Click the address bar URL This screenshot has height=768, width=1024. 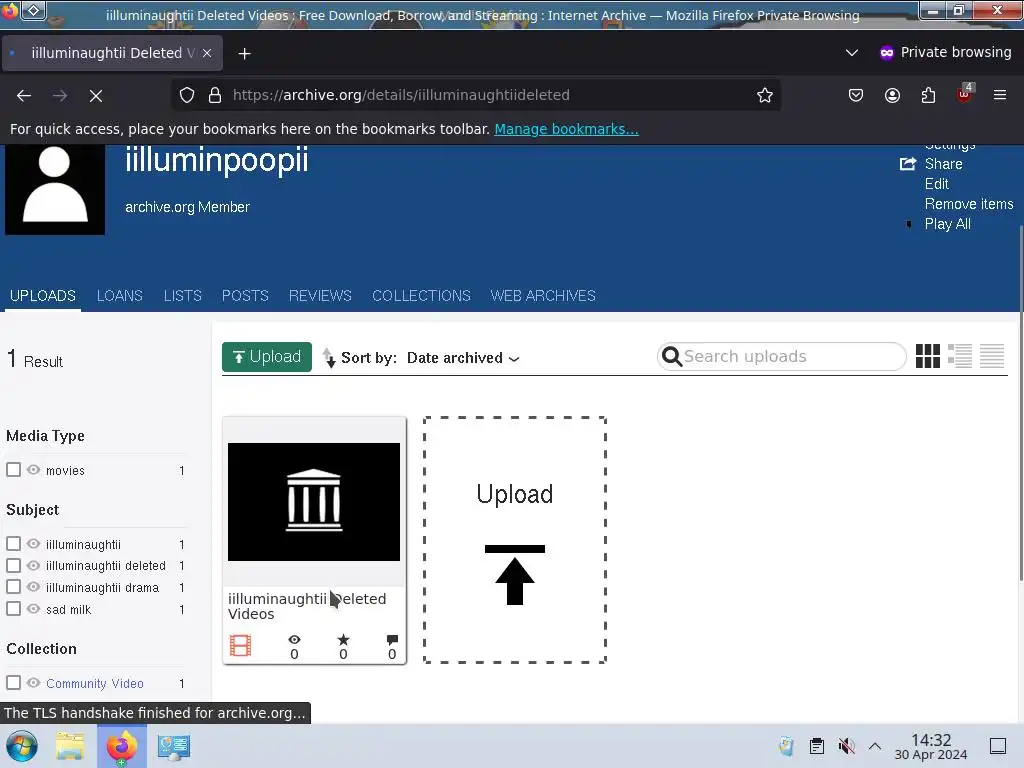click(x=401, y=95)
